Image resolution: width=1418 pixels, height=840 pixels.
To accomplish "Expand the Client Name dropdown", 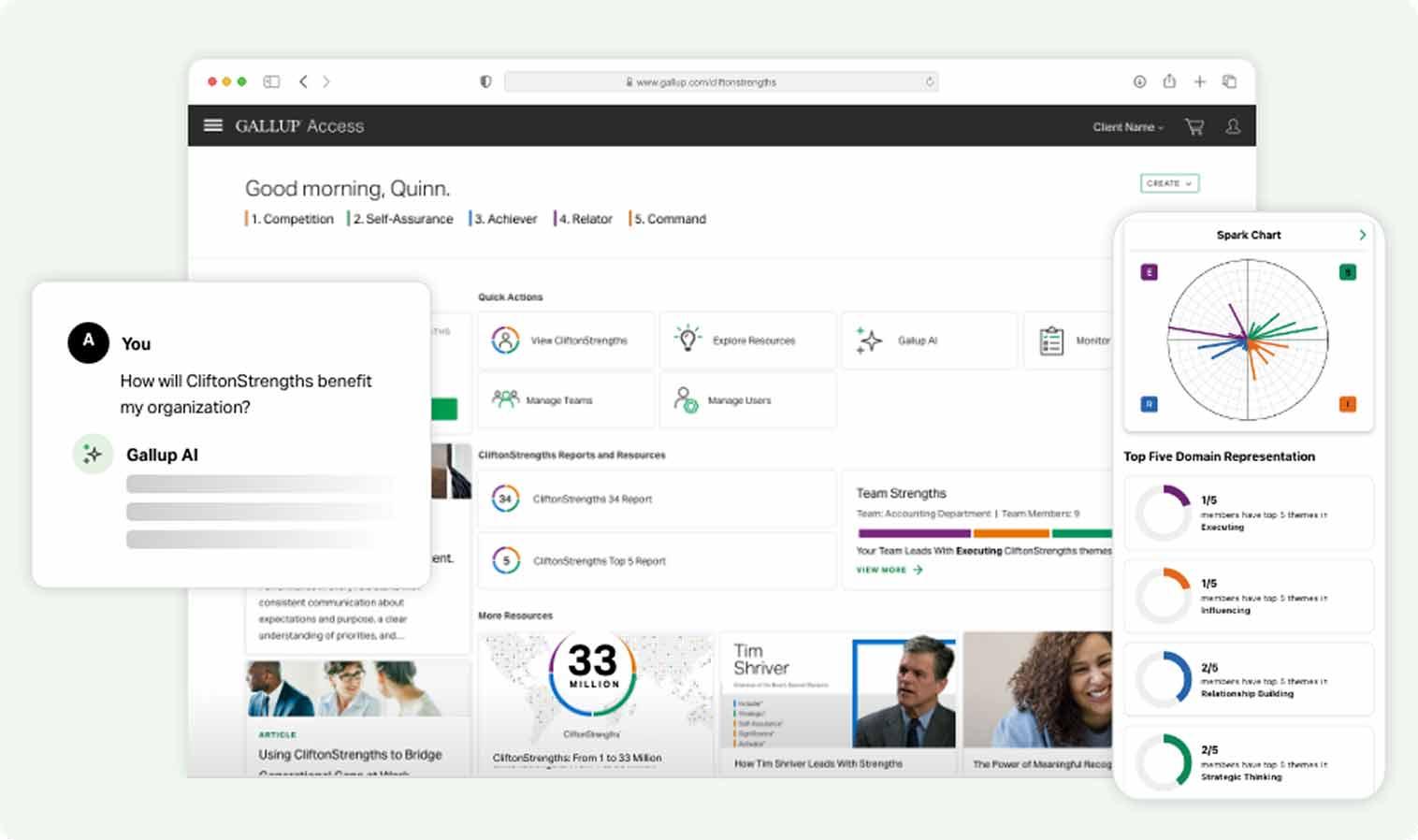I will (x=1126, y=126).
